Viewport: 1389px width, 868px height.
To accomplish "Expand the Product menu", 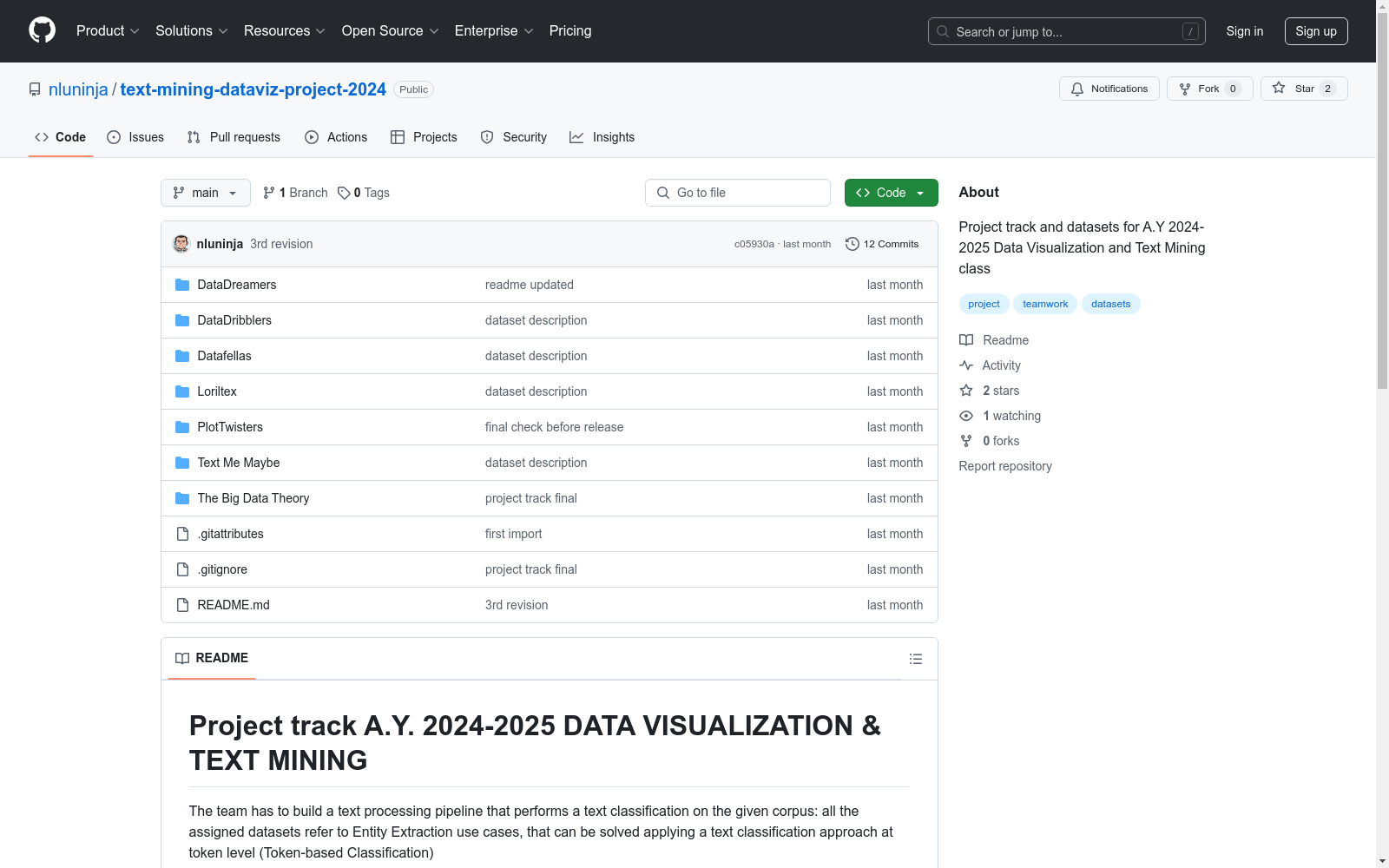I will point(108,31).
